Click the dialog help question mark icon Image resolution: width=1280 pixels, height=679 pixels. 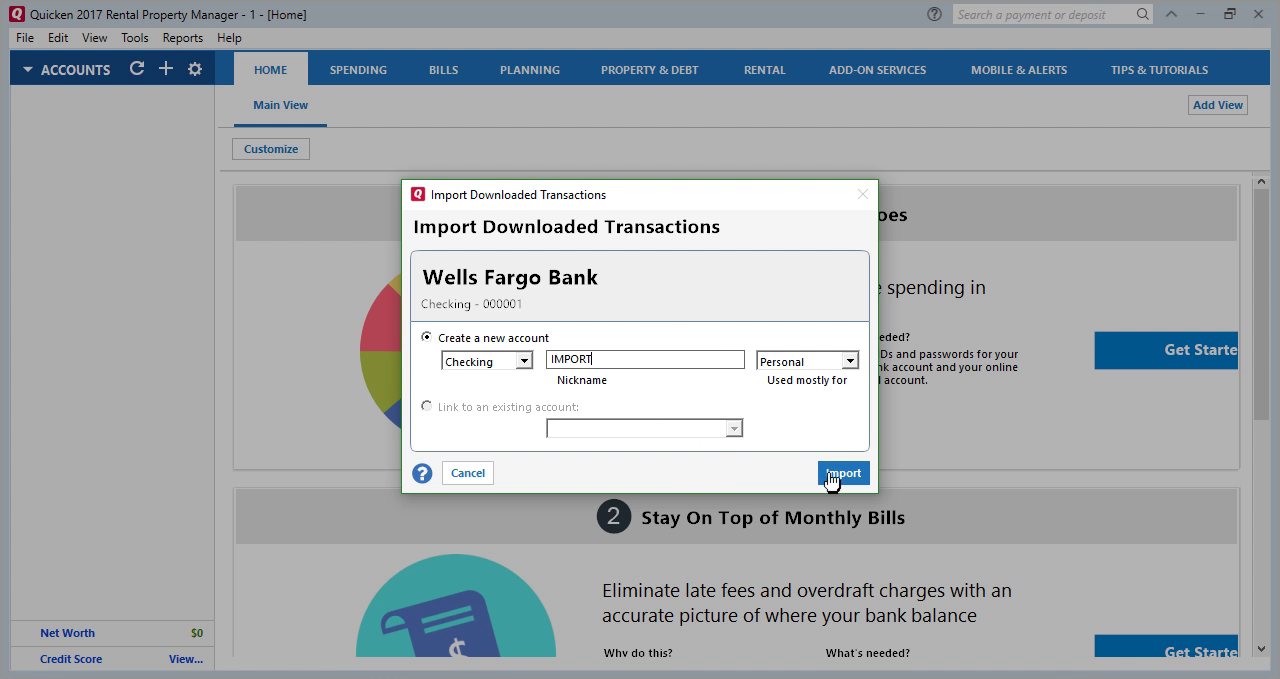422,473
